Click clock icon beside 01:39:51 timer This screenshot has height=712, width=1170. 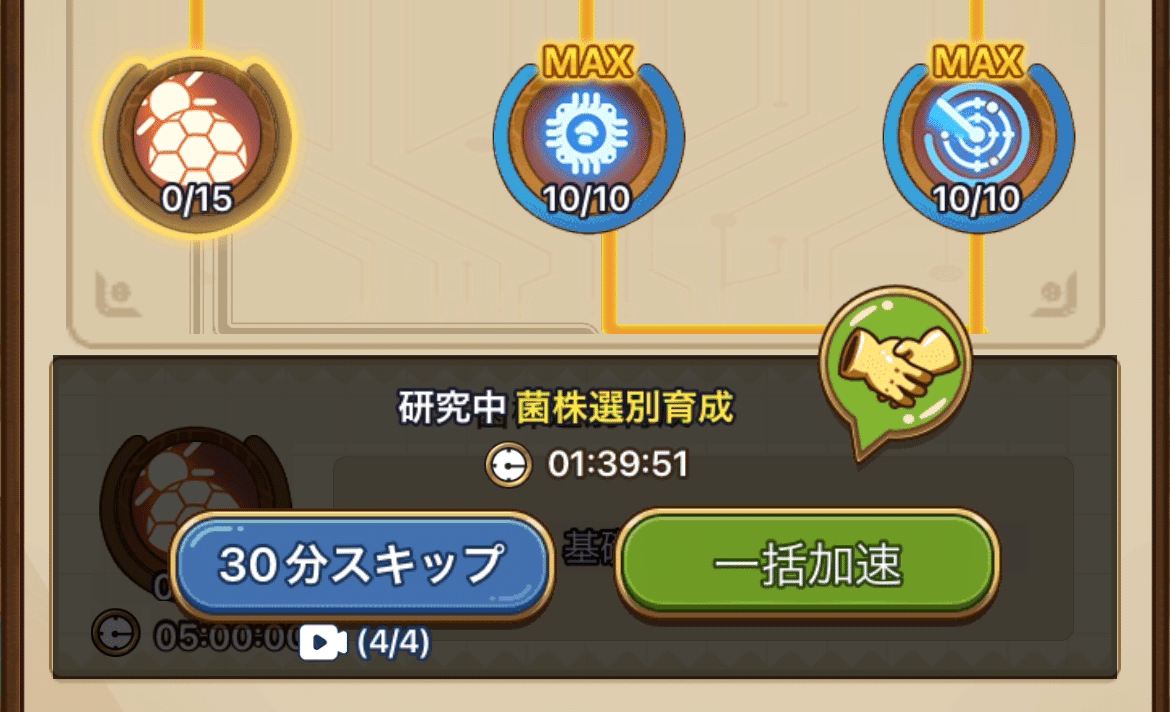[x=508, y=464]
